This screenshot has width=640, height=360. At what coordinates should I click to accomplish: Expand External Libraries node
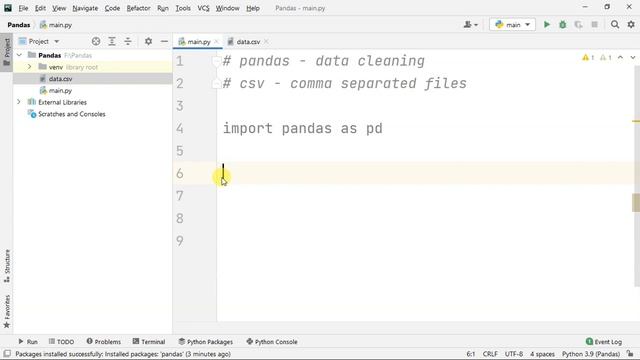click(x=19, y=102)
